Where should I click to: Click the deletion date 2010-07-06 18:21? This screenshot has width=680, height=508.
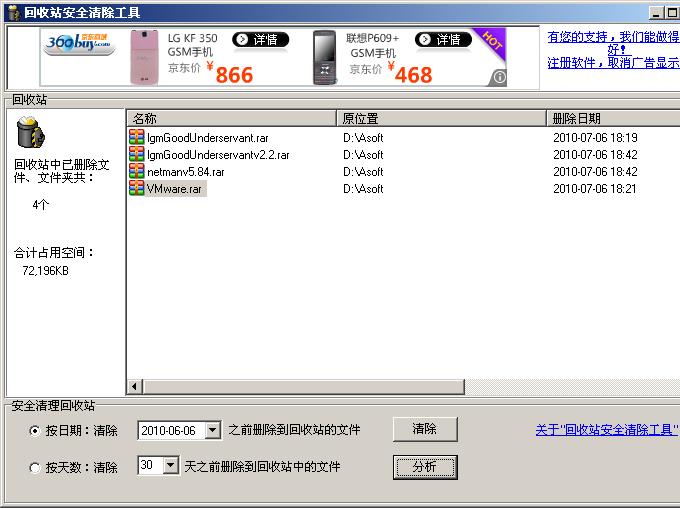(x=595, y=189)
